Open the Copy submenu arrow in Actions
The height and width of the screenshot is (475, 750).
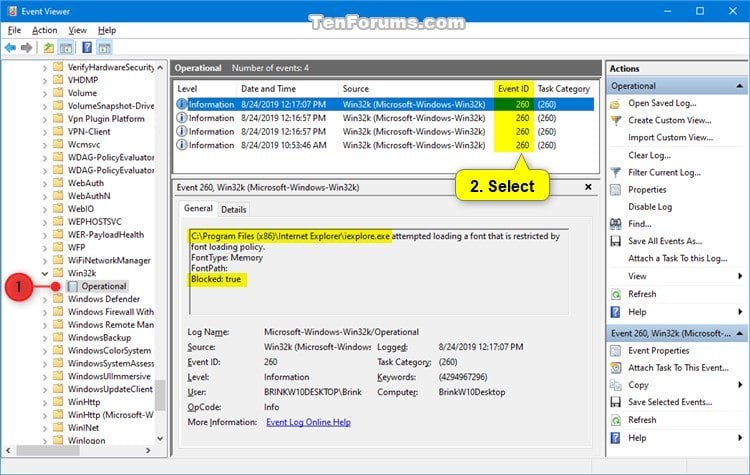740,385
